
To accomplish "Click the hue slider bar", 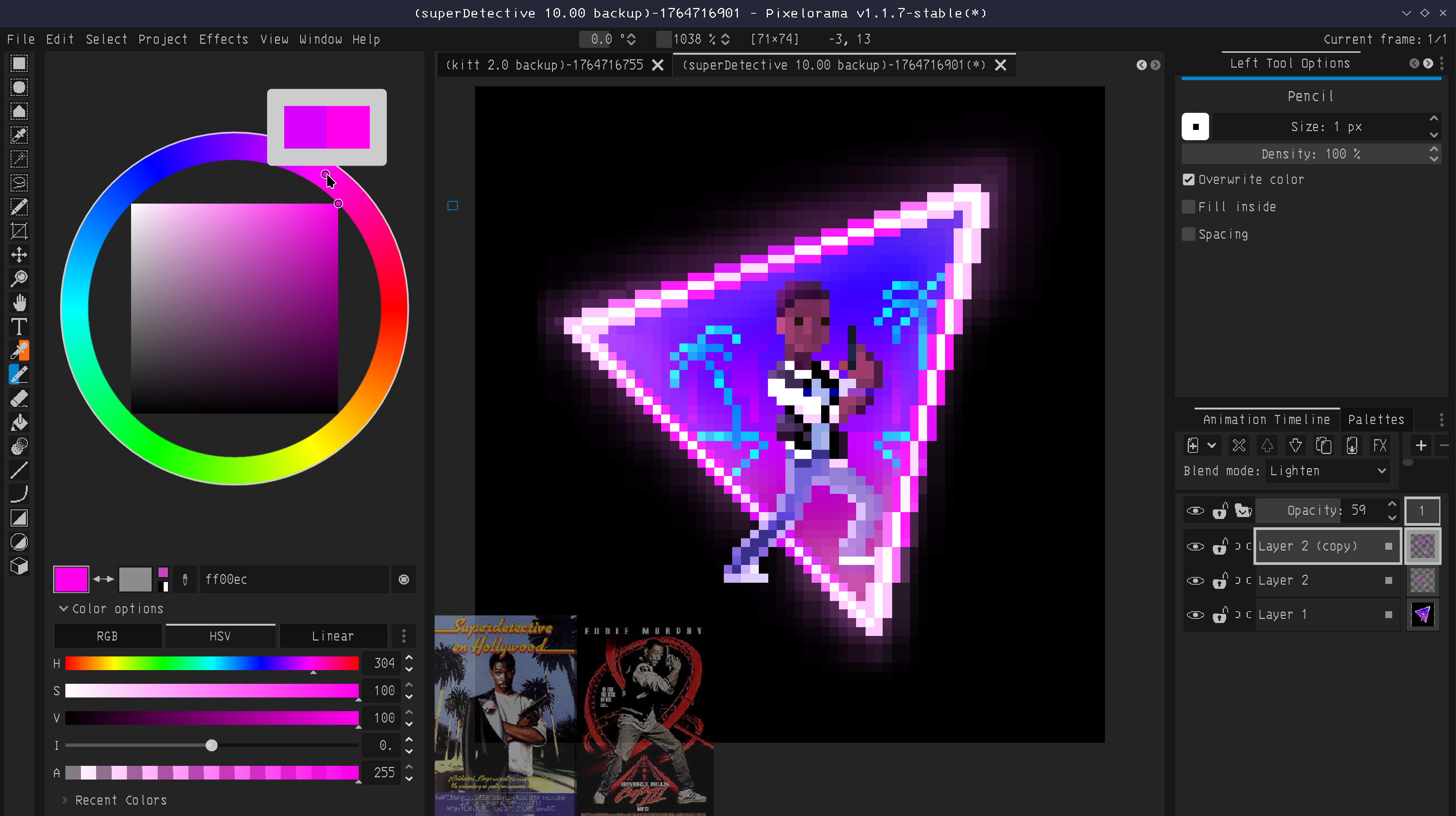I will pos(212,663).
